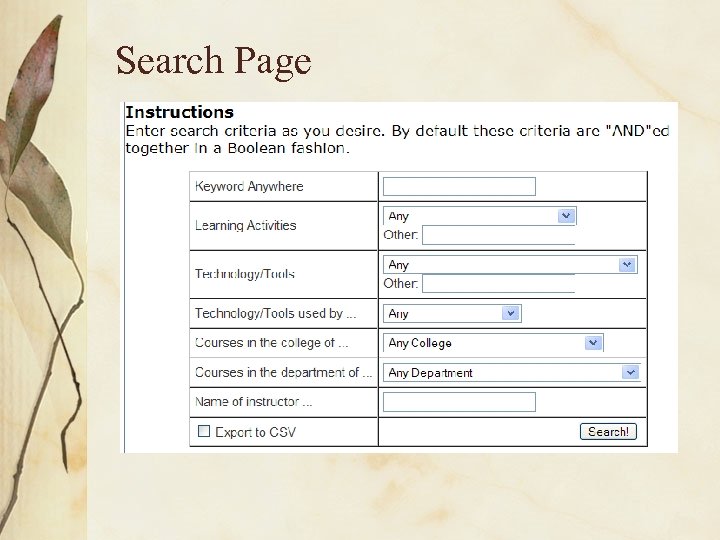Click the Search! button
720x540 pixels.
click(x=608, y=432)
